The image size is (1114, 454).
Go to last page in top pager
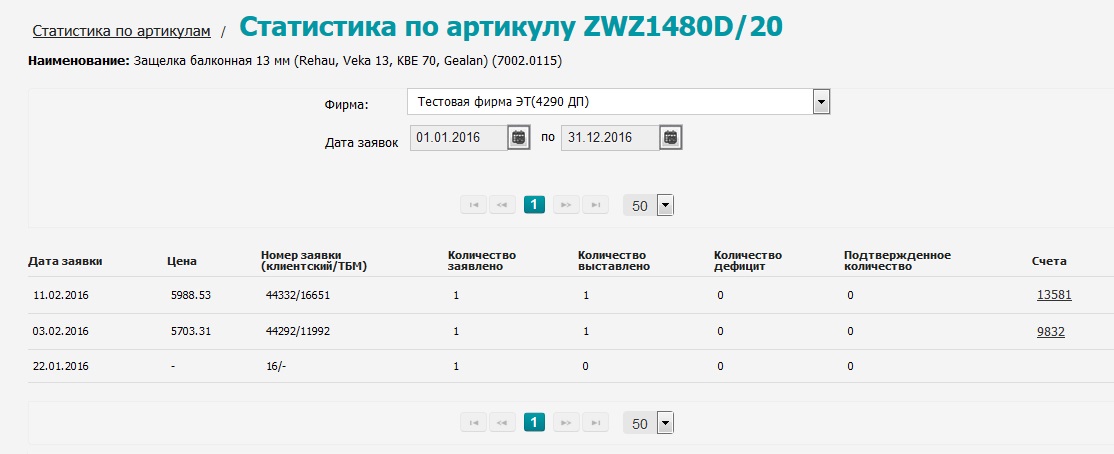[595, 205]
